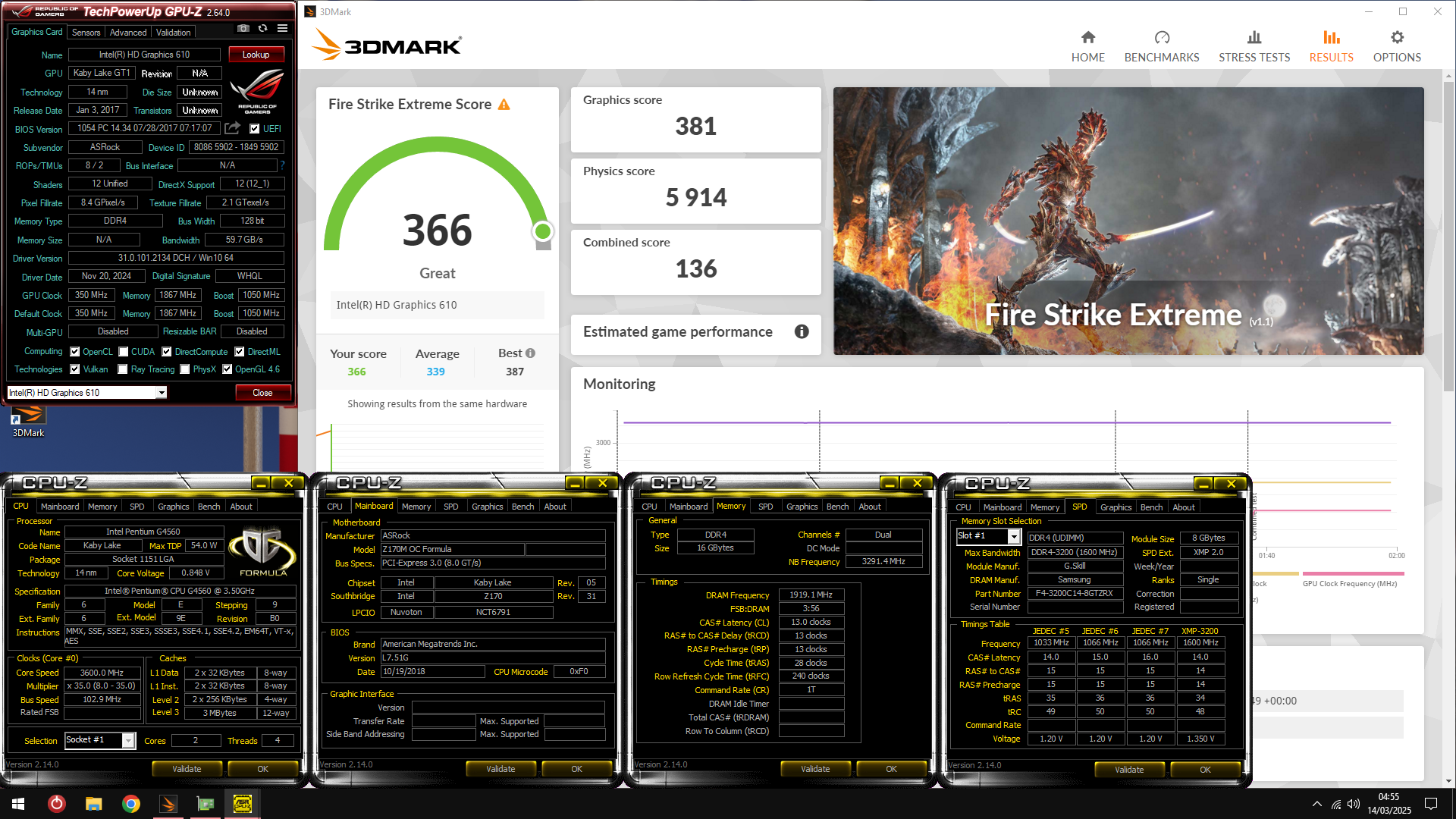Toggle the DirectCompute checkbox
The width and height of the screenshot is (1456, 819).
pos(166,352)
